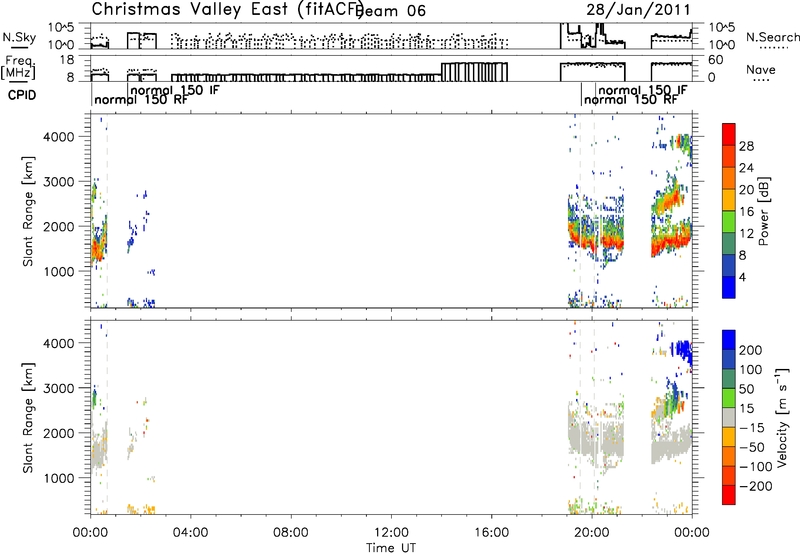Click the 'Power [dB]' colorbar label
This screenshot has height=554, width=800.
pyautogui.click(x=764, y=211)
